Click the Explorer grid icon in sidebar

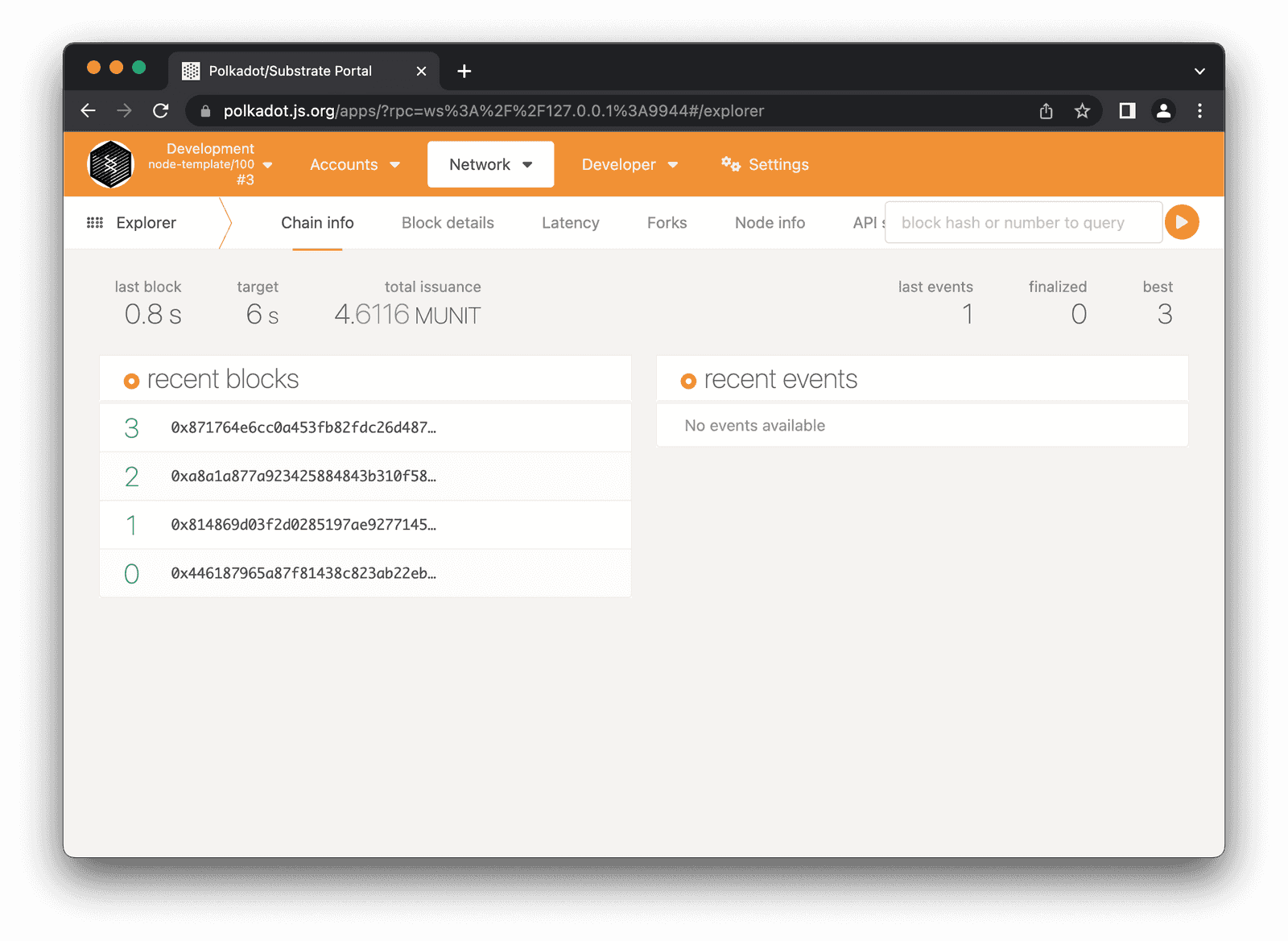95,222
